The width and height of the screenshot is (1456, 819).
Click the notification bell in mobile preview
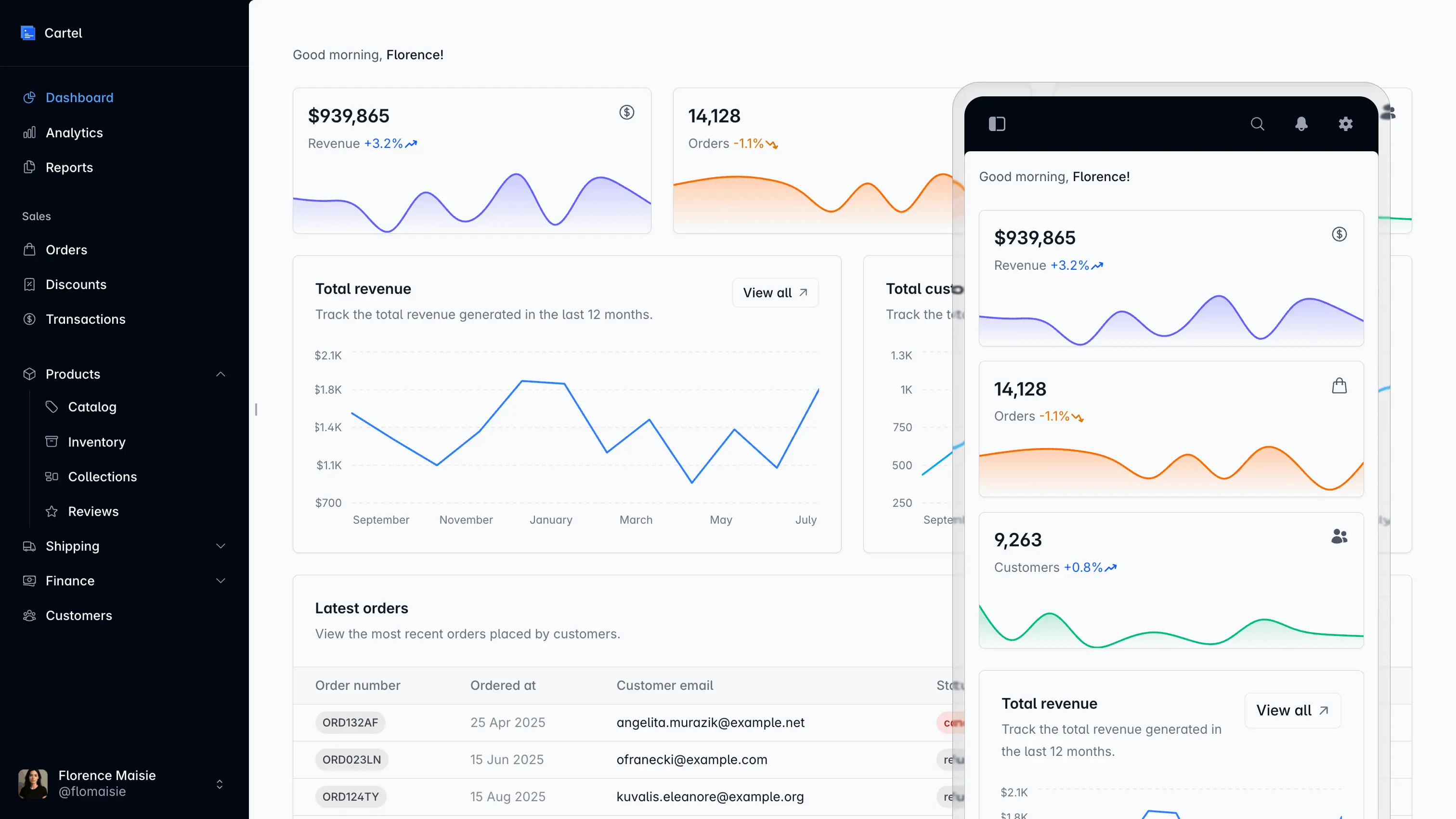point(1301,124)
